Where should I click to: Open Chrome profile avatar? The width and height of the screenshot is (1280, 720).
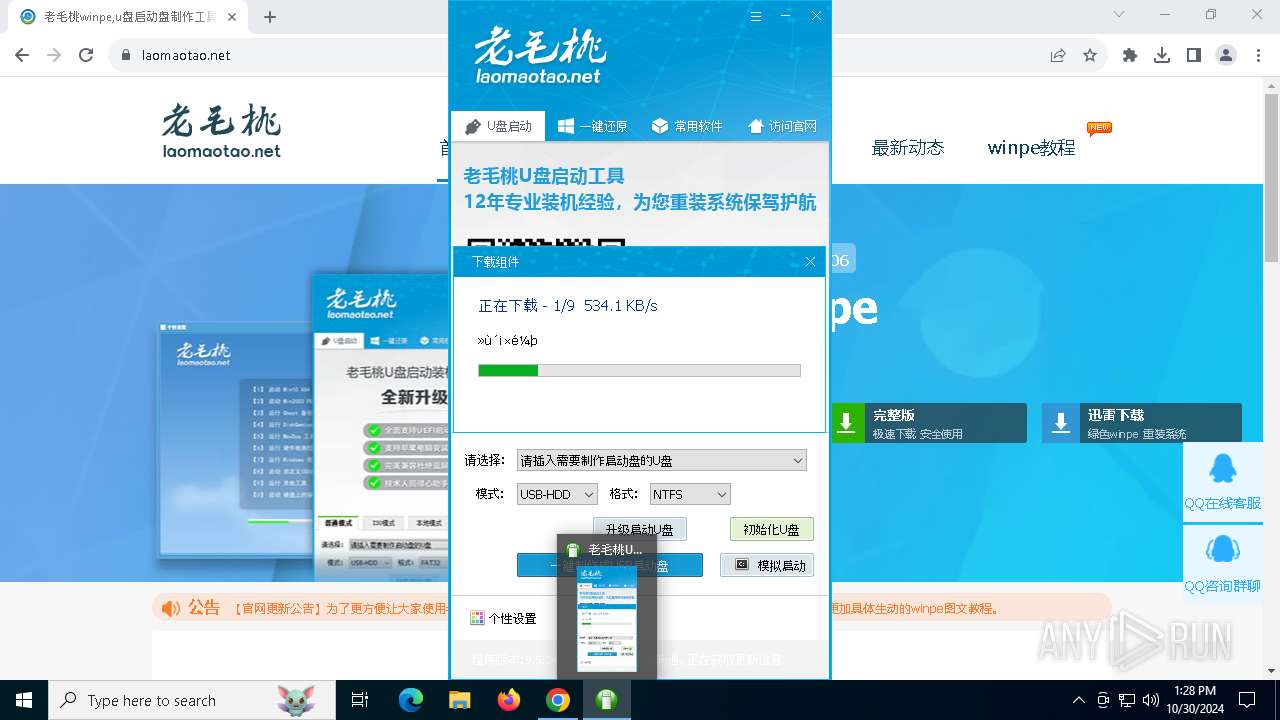(1226, 55)
